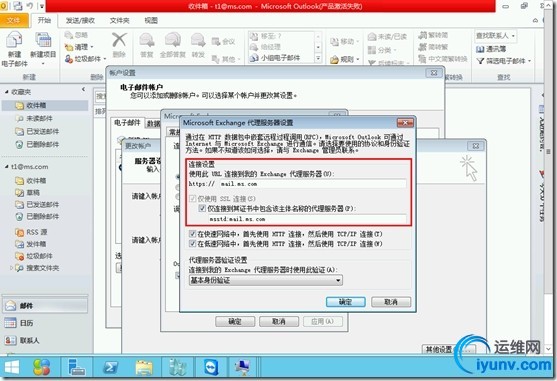Toggle 仅连接到其证书中包含该主体名称的代理服务器 checkbox
This screenshot has width=557, height=381.
pos(202,208)
